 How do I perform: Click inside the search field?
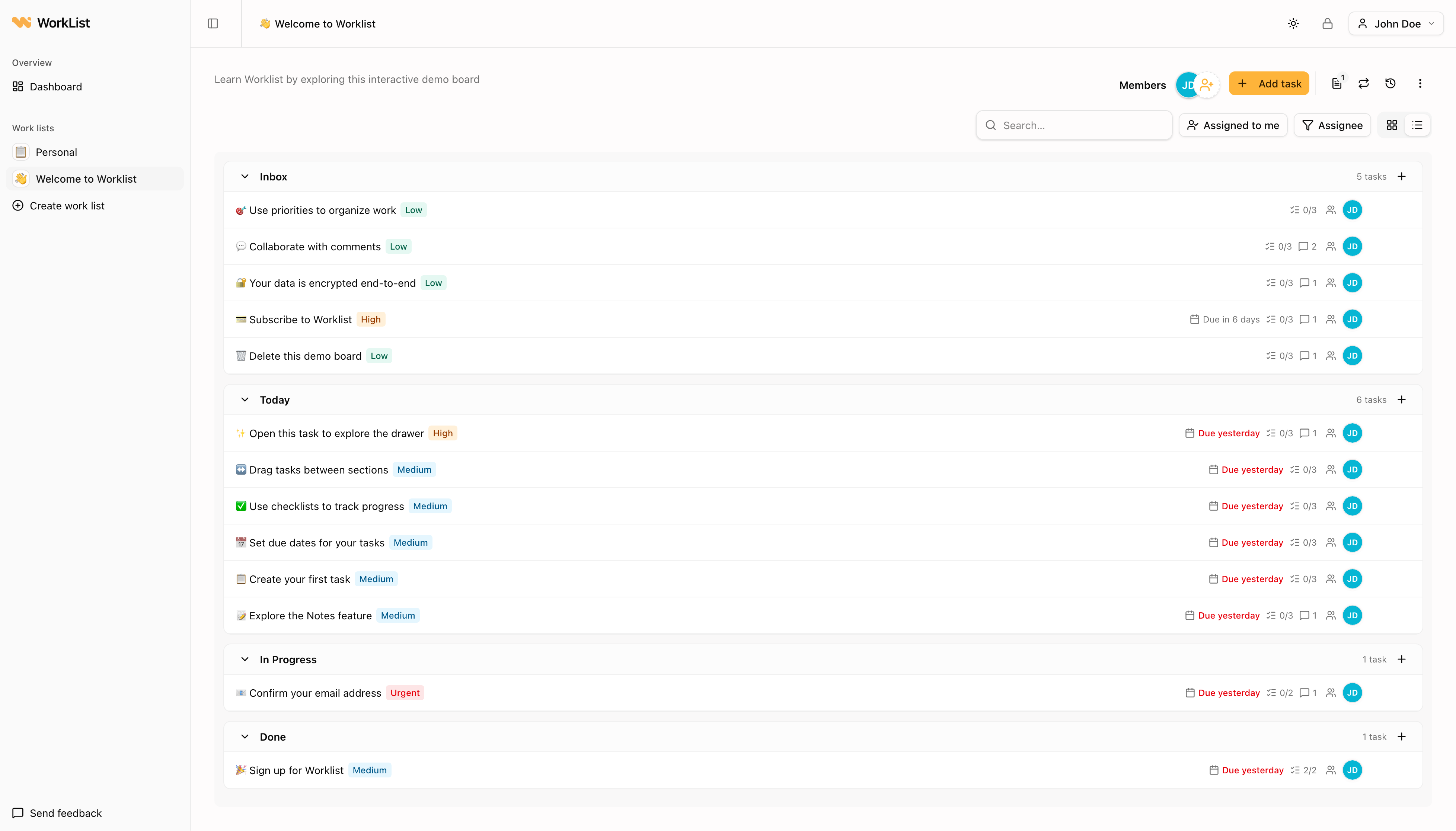1073,125
